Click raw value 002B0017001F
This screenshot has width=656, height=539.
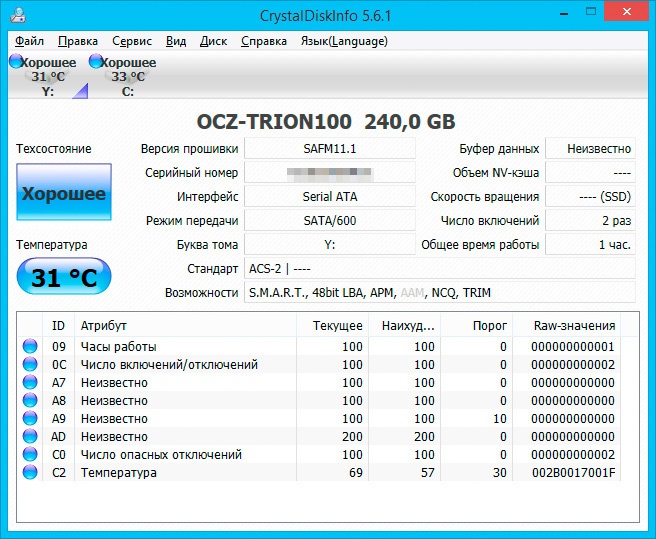coord(574,472)
